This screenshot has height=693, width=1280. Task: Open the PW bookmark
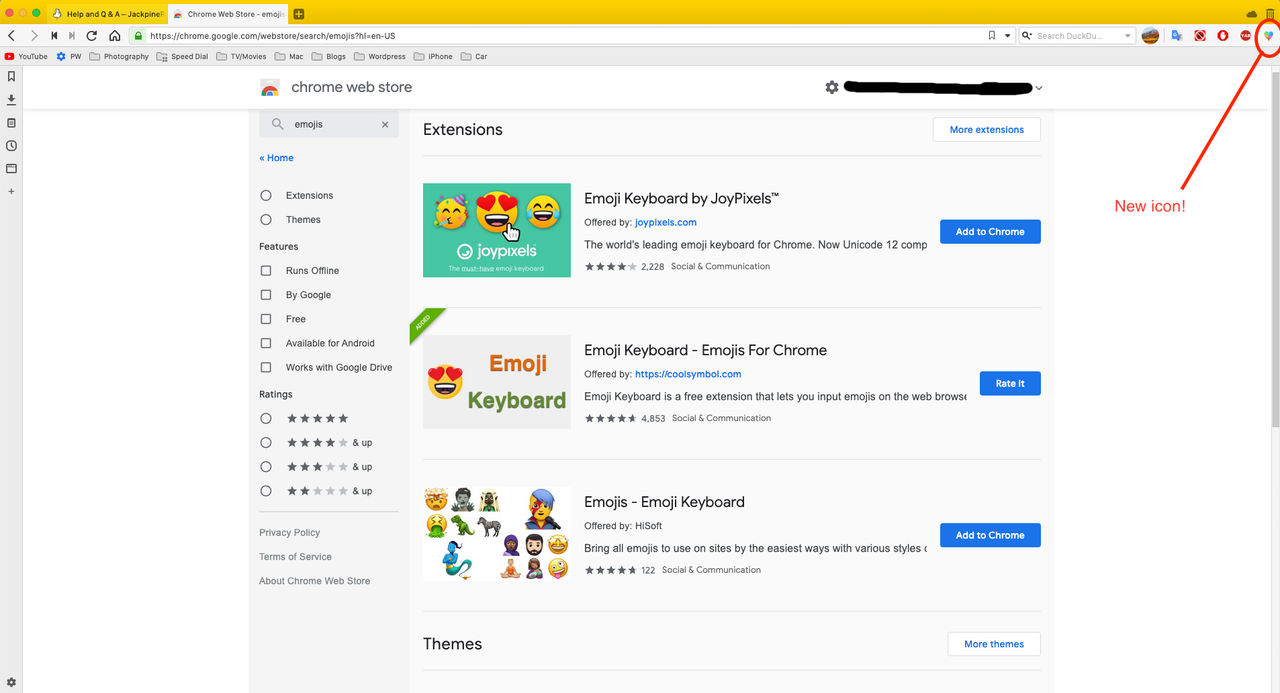tap(69, 57)
